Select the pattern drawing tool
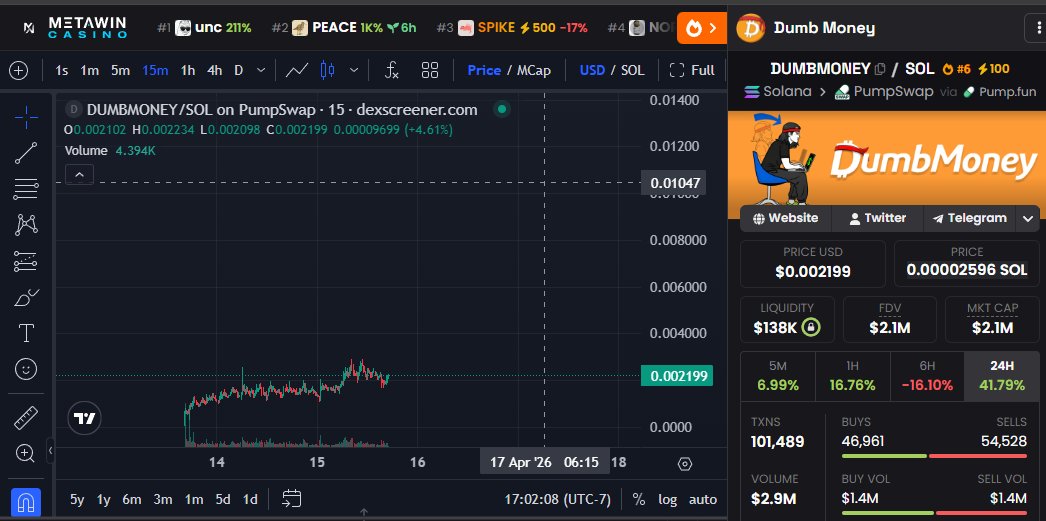 point(26,225)
